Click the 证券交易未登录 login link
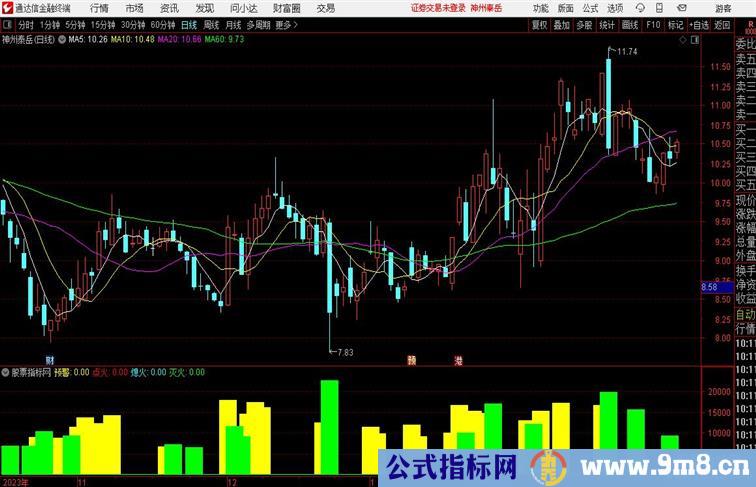Screen dimensions: 756x487 437,8
